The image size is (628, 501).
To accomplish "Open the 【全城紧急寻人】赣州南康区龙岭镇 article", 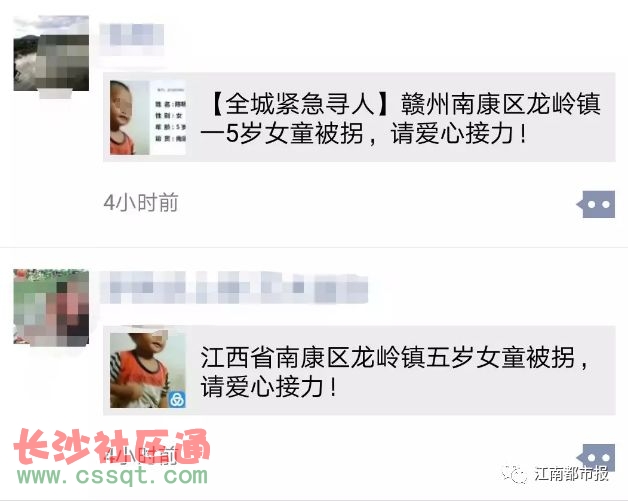I will click(x=359, y=117).
